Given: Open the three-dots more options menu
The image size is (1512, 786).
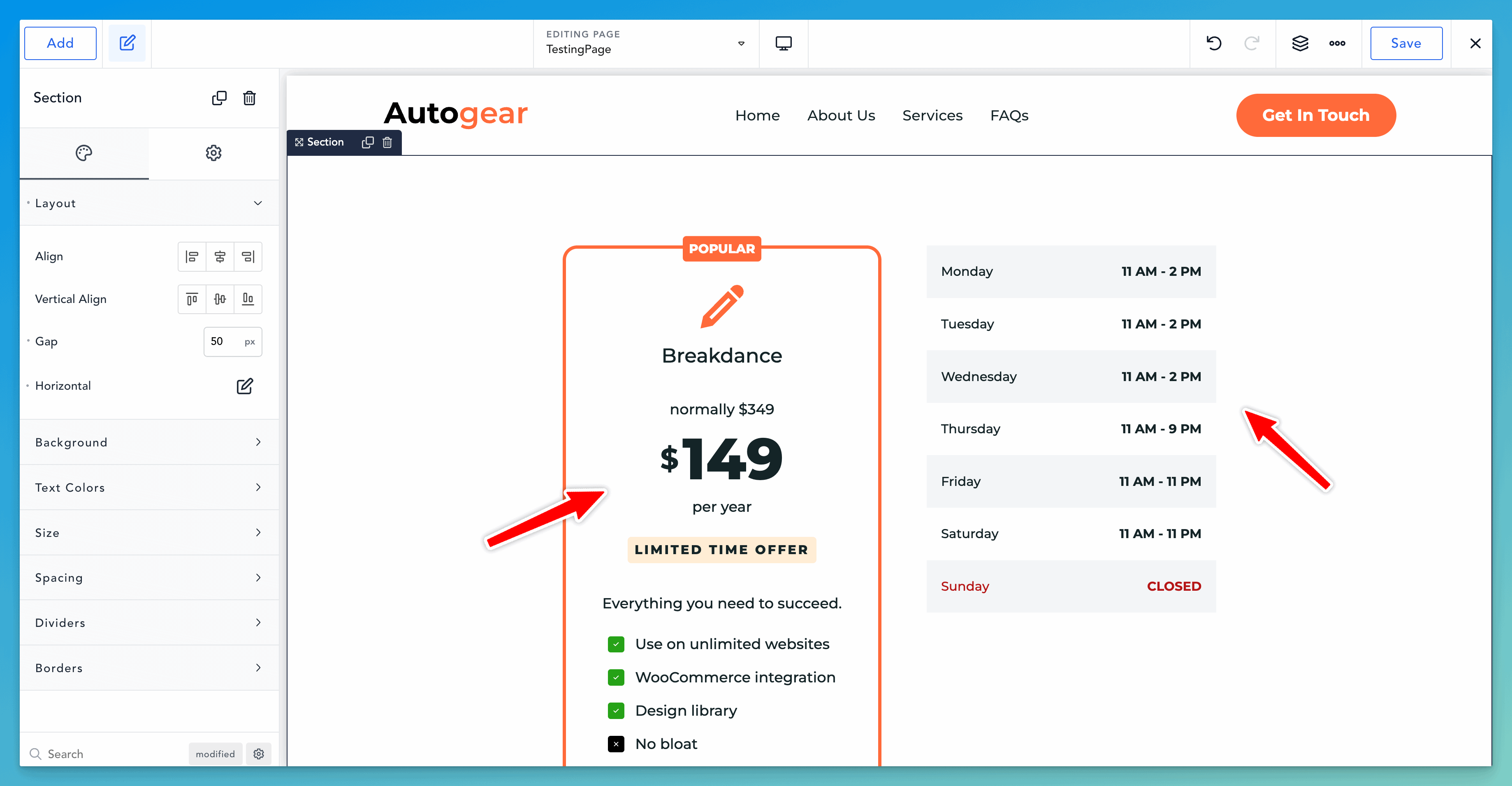Looking at the screenshot, I should [1337, 43].
